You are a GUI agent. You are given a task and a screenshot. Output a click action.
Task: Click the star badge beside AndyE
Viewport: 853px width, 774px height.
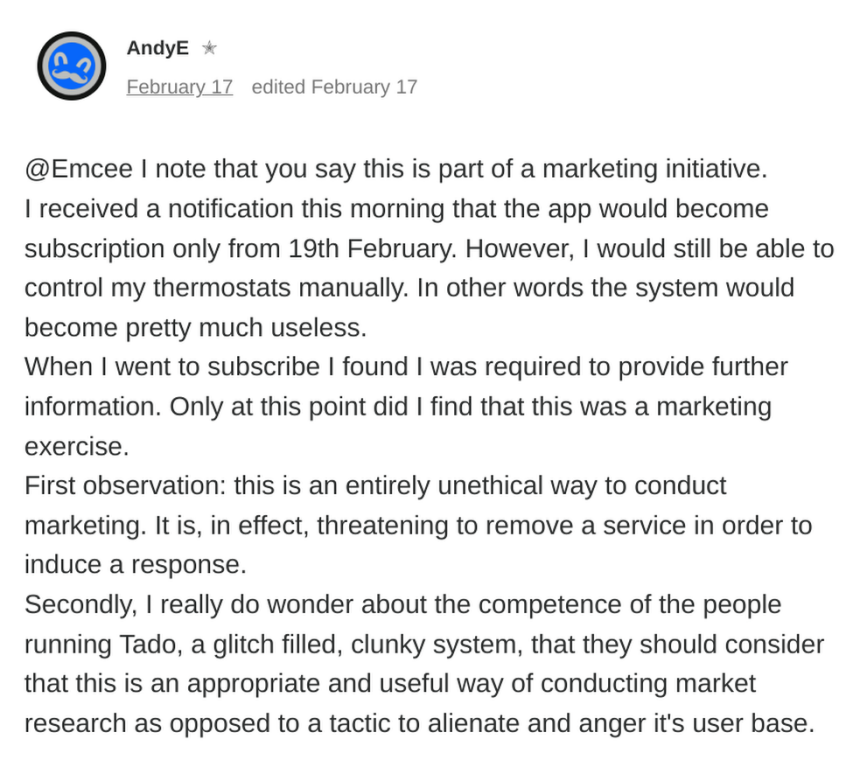pyautogui.click(x=209, y=48)
